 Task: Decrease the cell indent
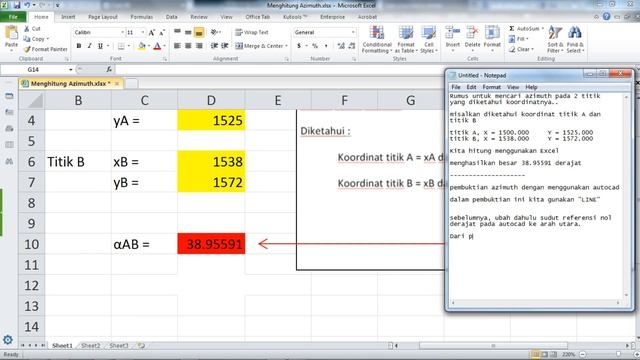214,46
